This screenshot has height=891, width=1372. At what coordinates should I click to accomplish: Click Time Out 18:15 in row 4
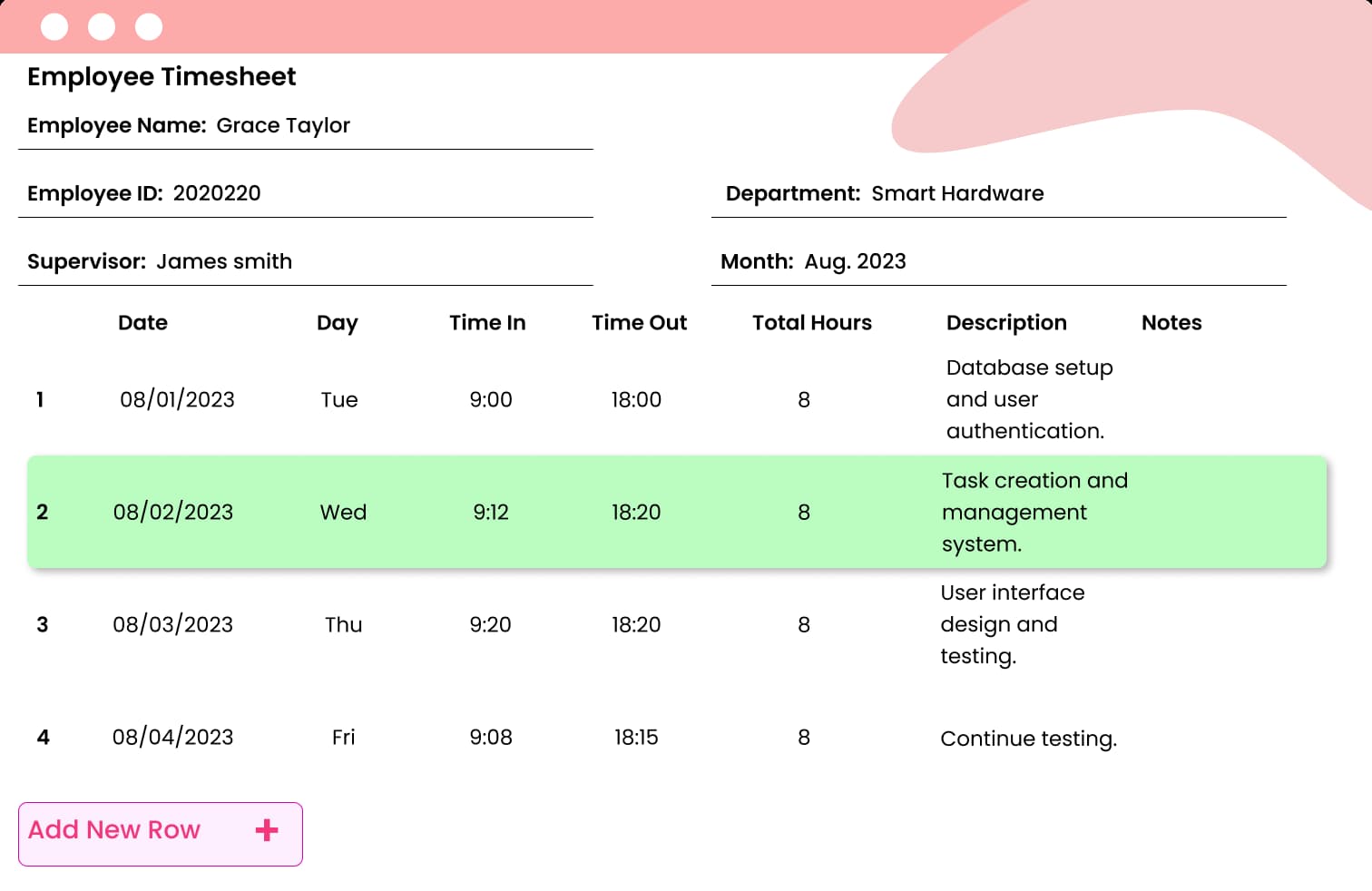[635, 738]
